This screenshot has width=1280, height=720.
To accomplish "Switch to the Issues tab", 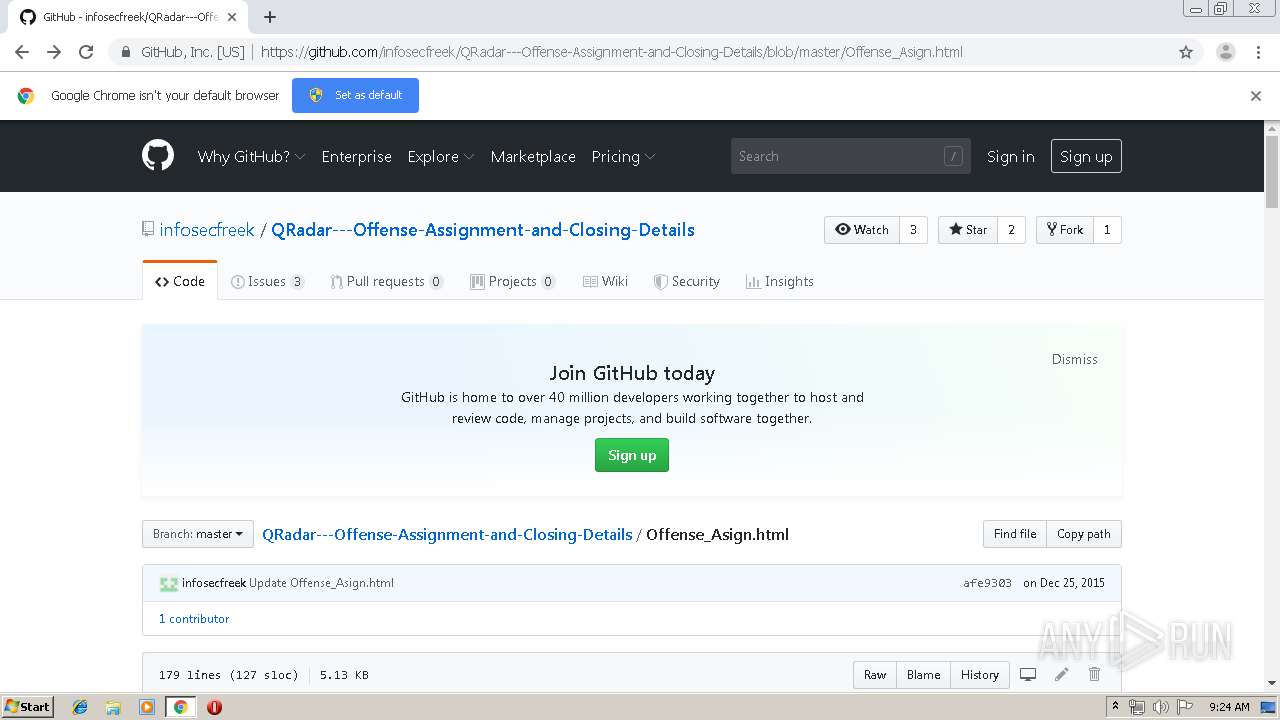I will tap(267, 281).
